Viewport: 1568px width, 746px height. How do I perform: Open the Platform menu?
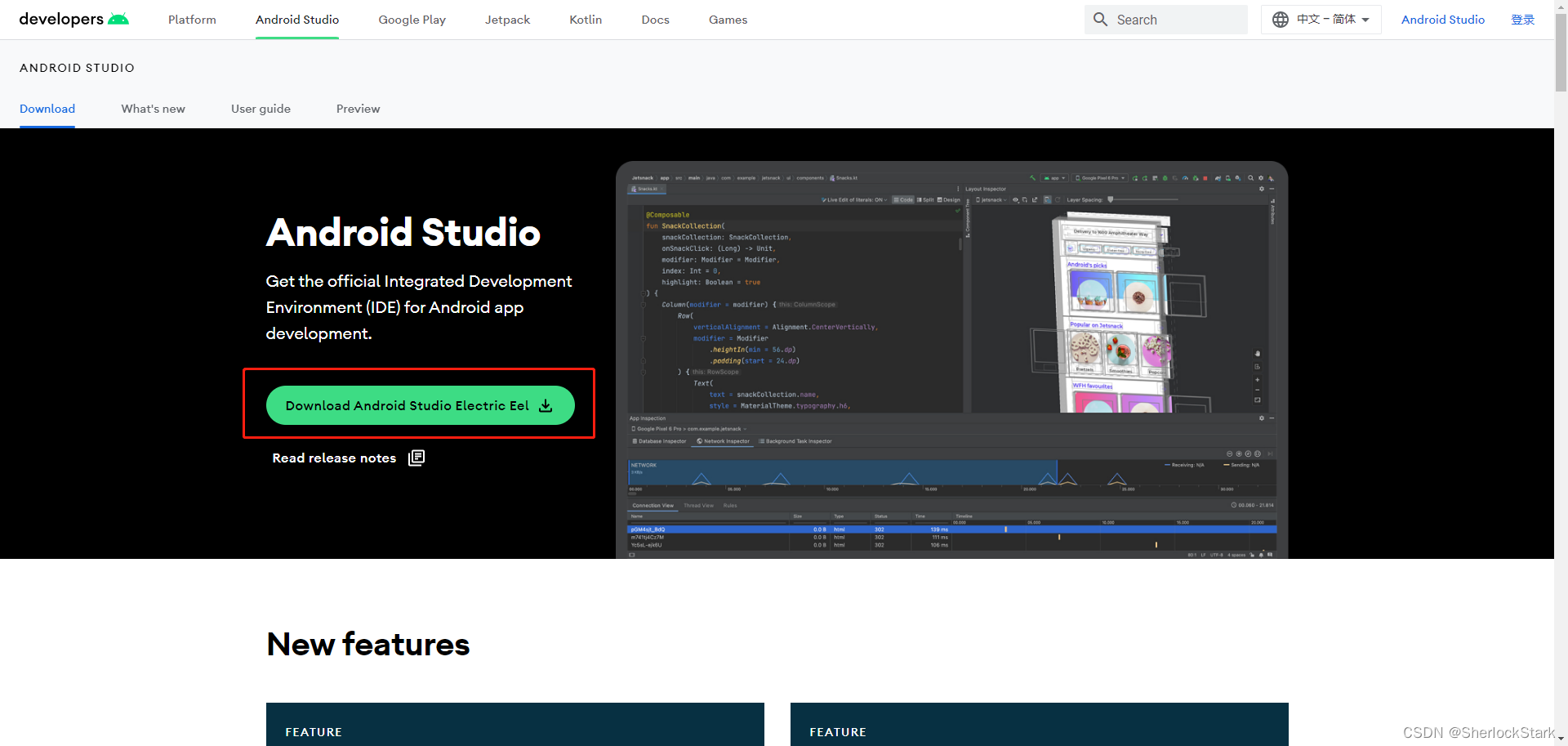(x=192, y=20)
